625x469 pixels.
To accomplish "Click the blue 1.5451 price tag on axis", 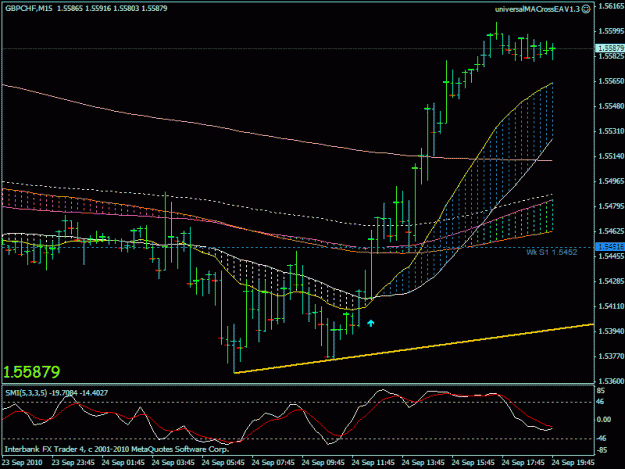I will coord(610,247).
